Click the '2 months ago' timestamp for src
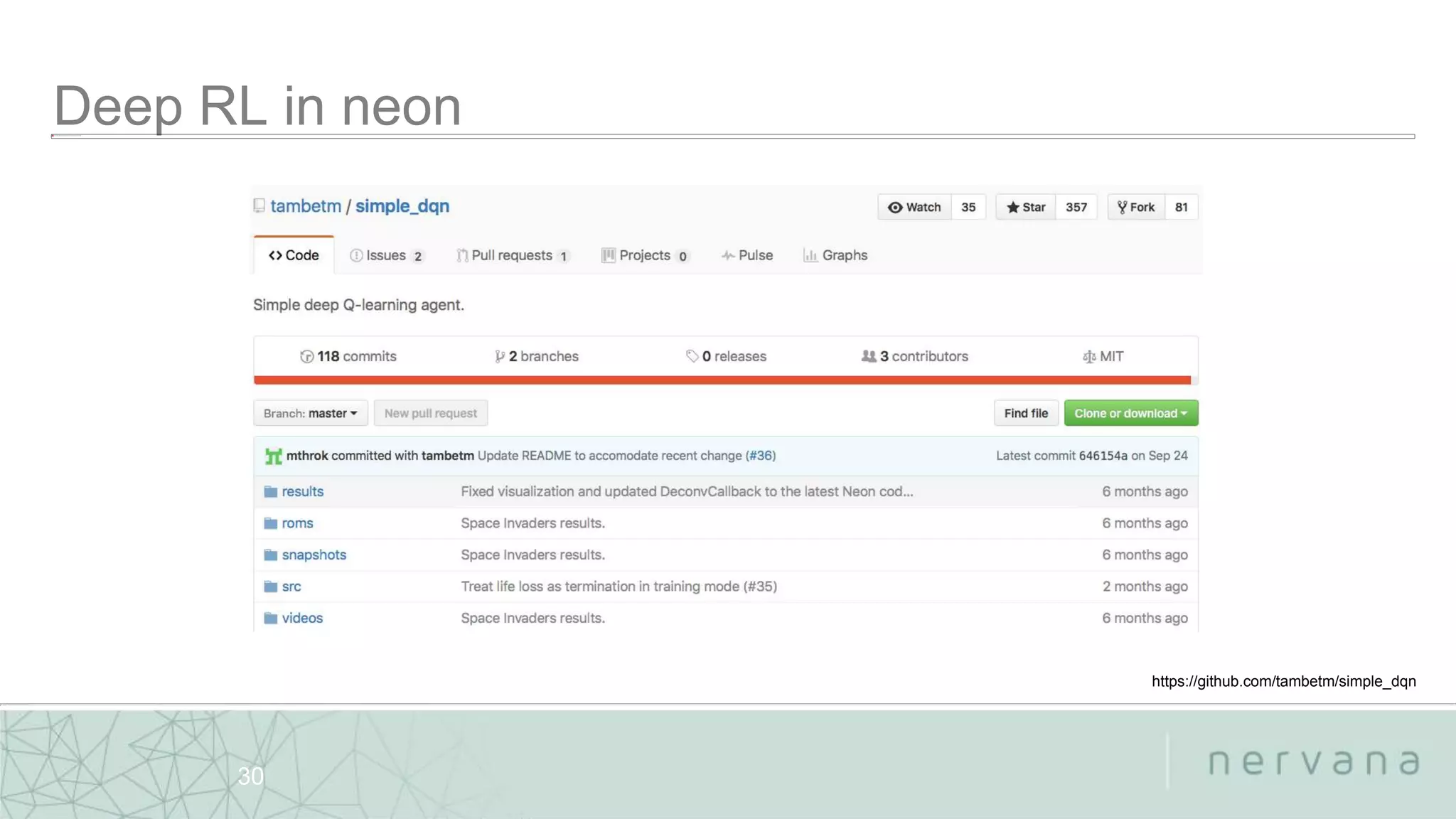This screenshot has height=819, width=1456. [x=1145, y=587]
